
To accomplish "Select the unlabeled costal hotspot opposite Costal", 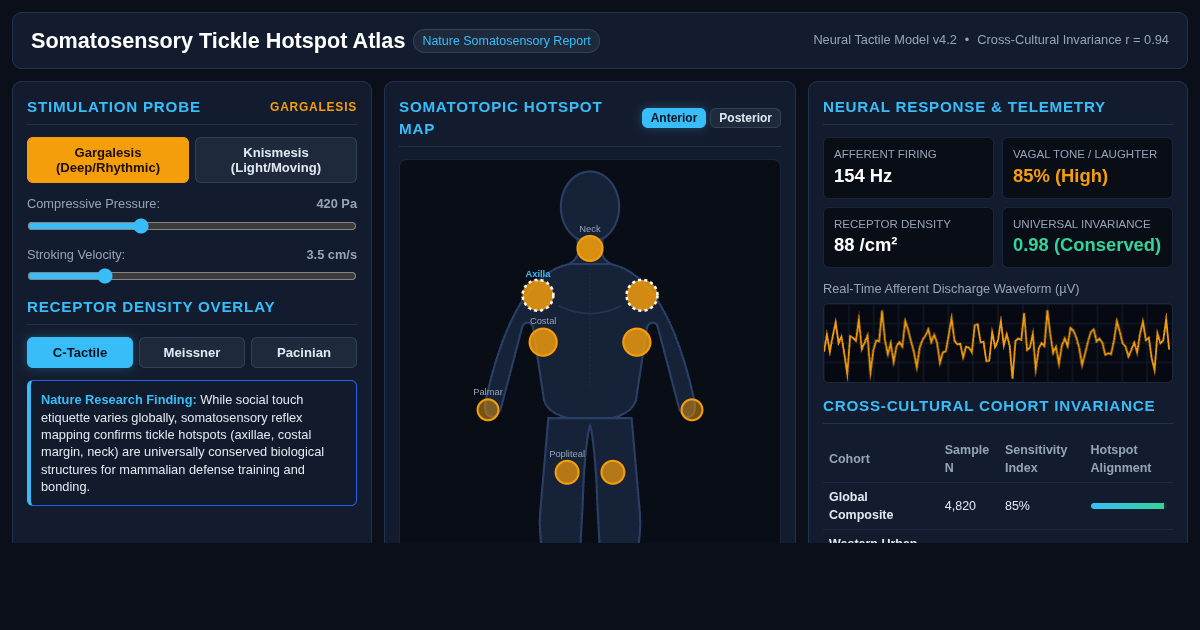I will tap(637, 342).
